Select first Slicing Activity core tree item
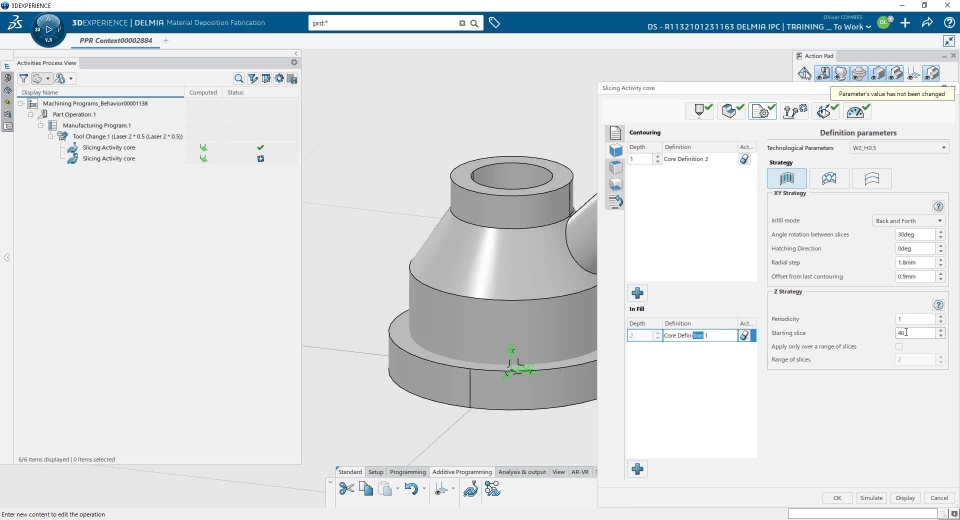 click(108, 148)
